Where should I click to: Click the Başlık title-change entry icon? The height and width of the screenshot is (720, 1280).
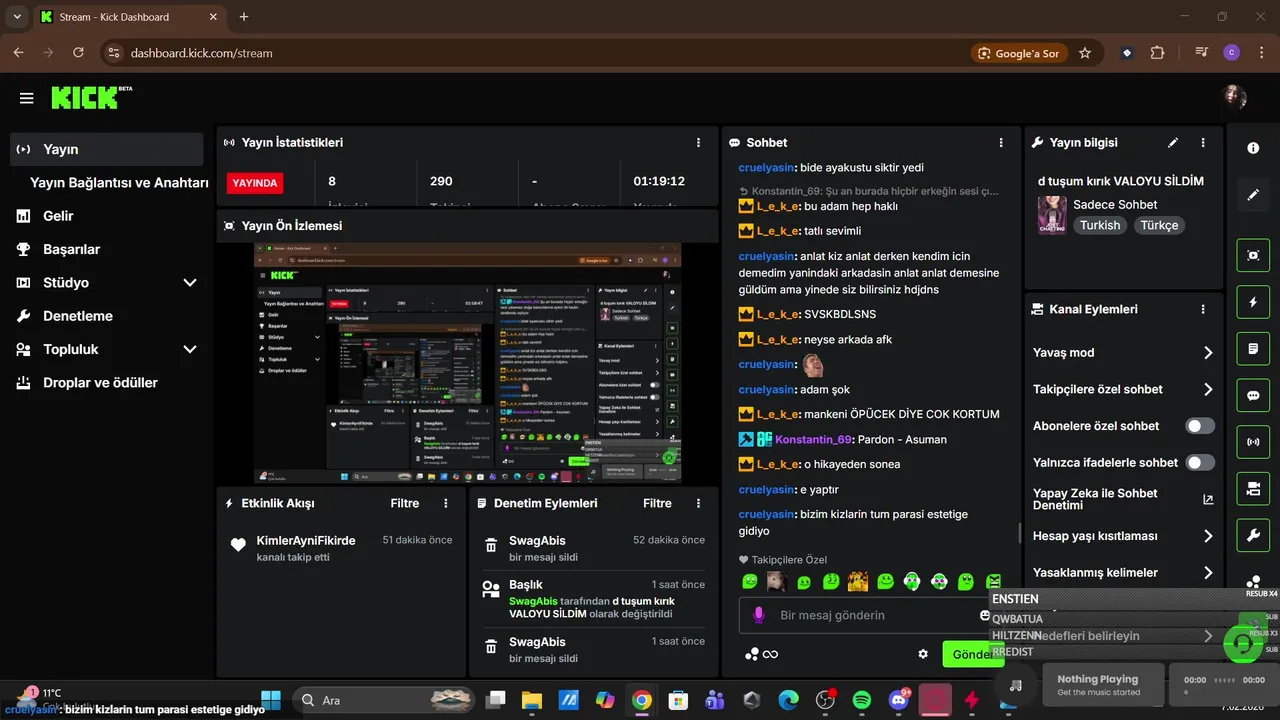491,590
